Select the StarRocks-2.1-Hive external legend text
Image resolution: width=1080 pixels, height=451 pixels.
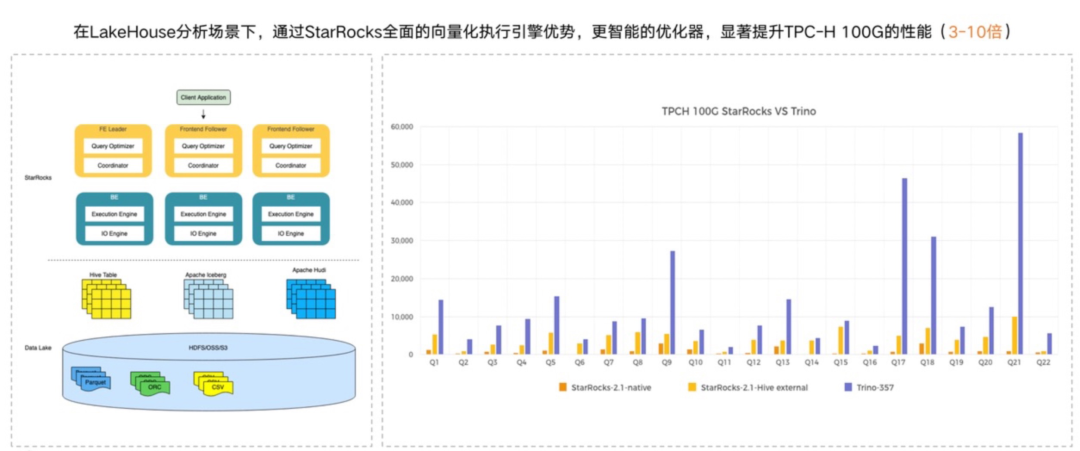[x=754, y=388]
